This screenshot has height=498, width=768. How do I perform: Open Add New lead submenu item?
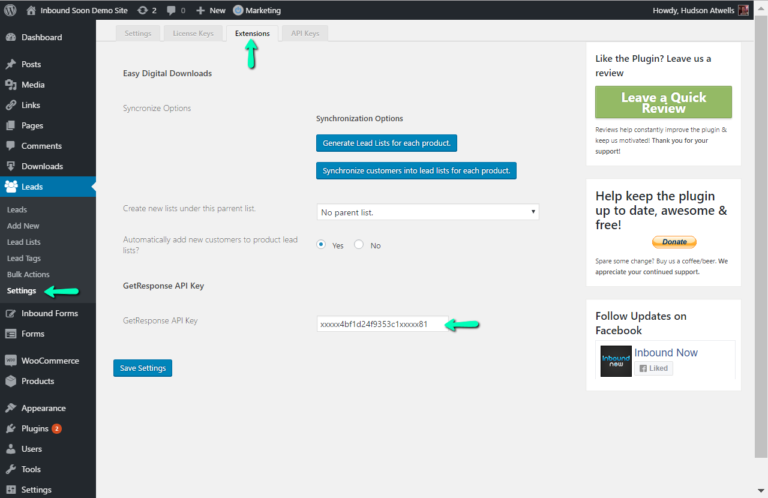pyautogui.click(x=23, y=226)
